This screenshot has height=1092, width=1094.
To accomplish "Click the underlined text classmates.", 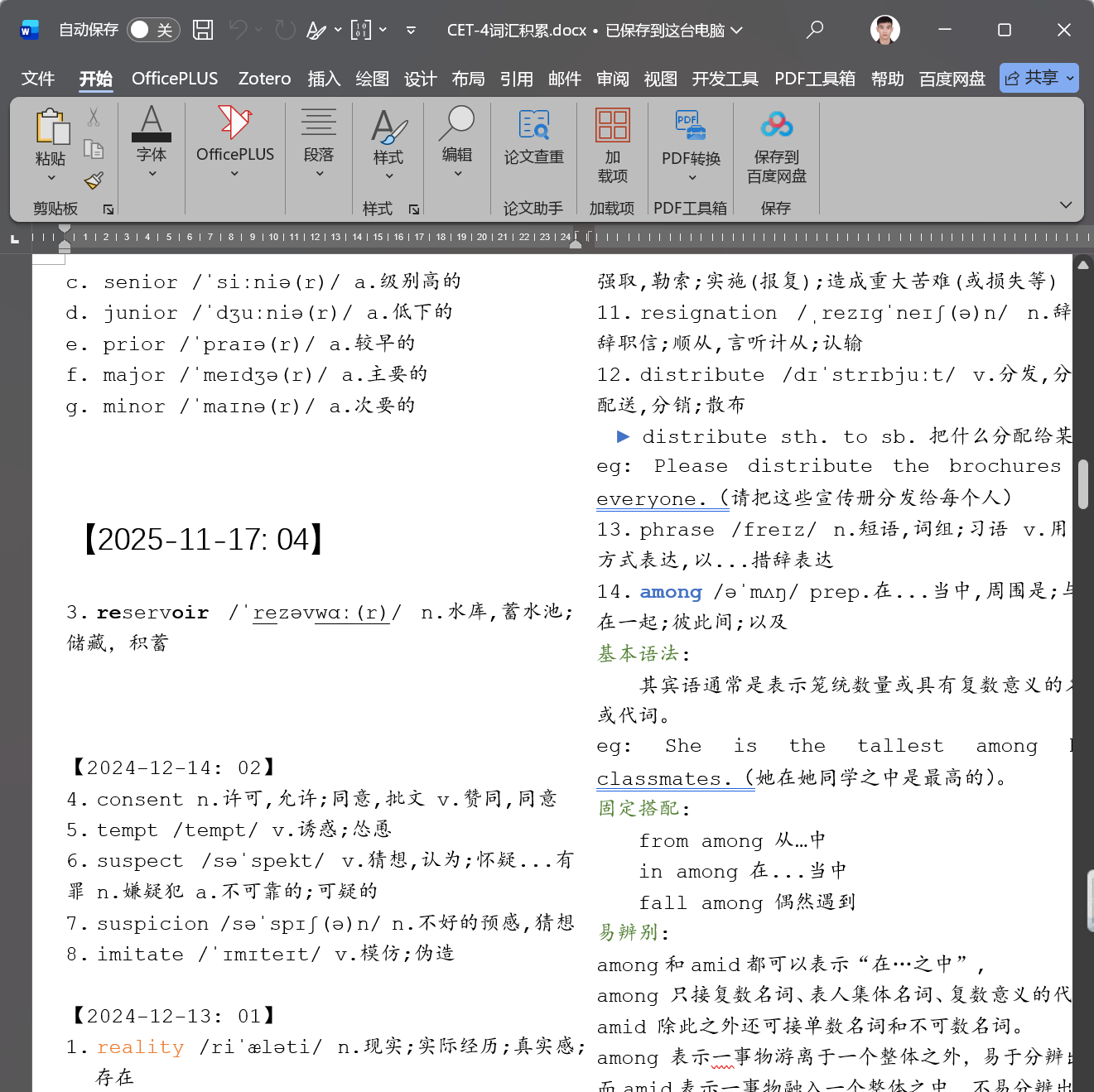I will (x=663, y=779).
